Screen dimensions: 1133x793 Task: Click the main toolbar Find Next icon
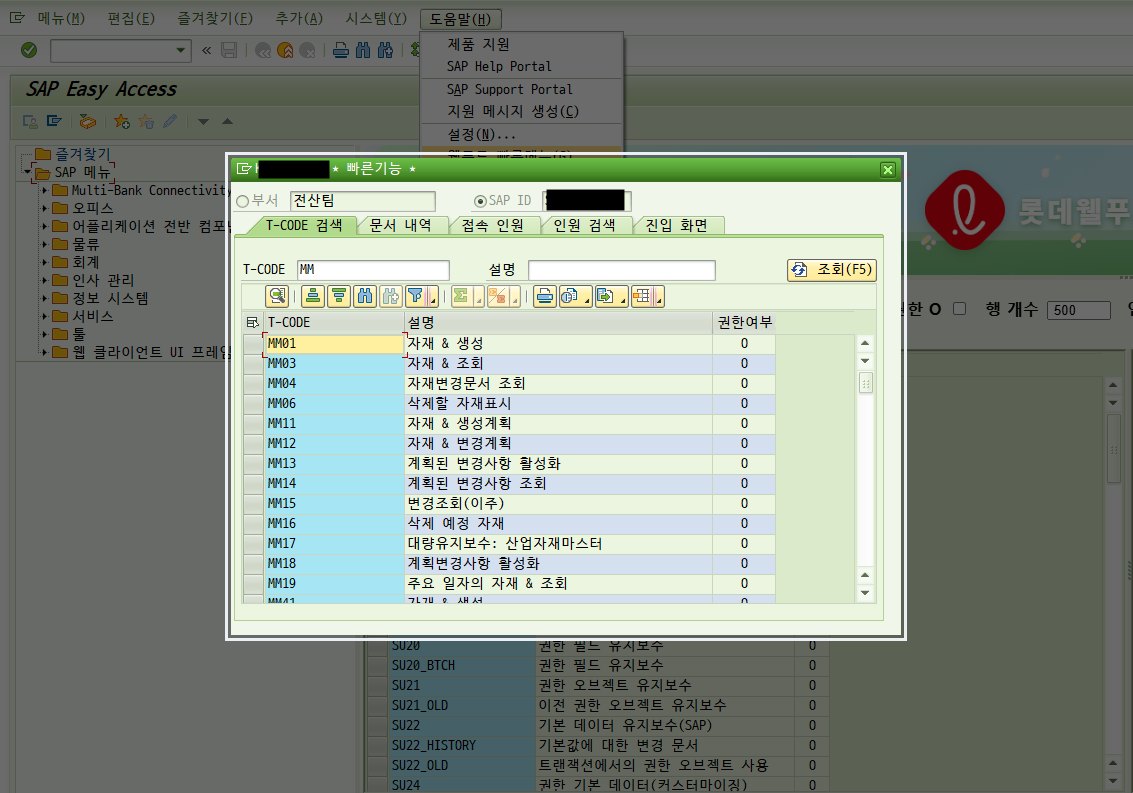pyautogui.click(x=385, y=50)
